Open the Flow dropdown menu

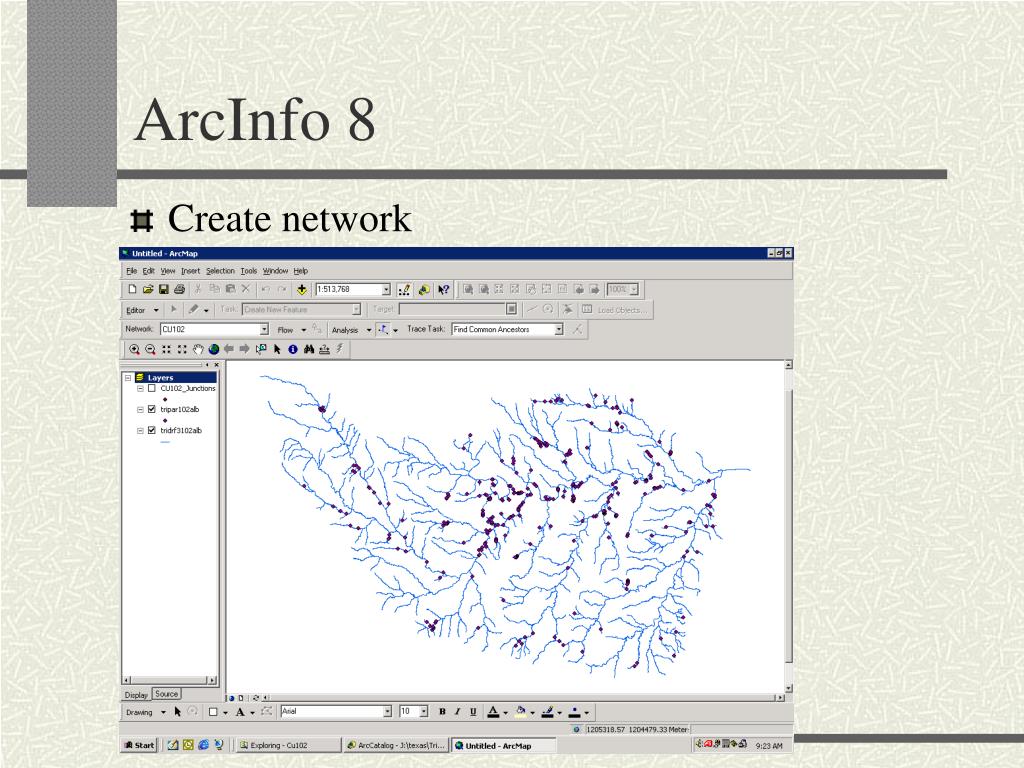tap(291, 330)
